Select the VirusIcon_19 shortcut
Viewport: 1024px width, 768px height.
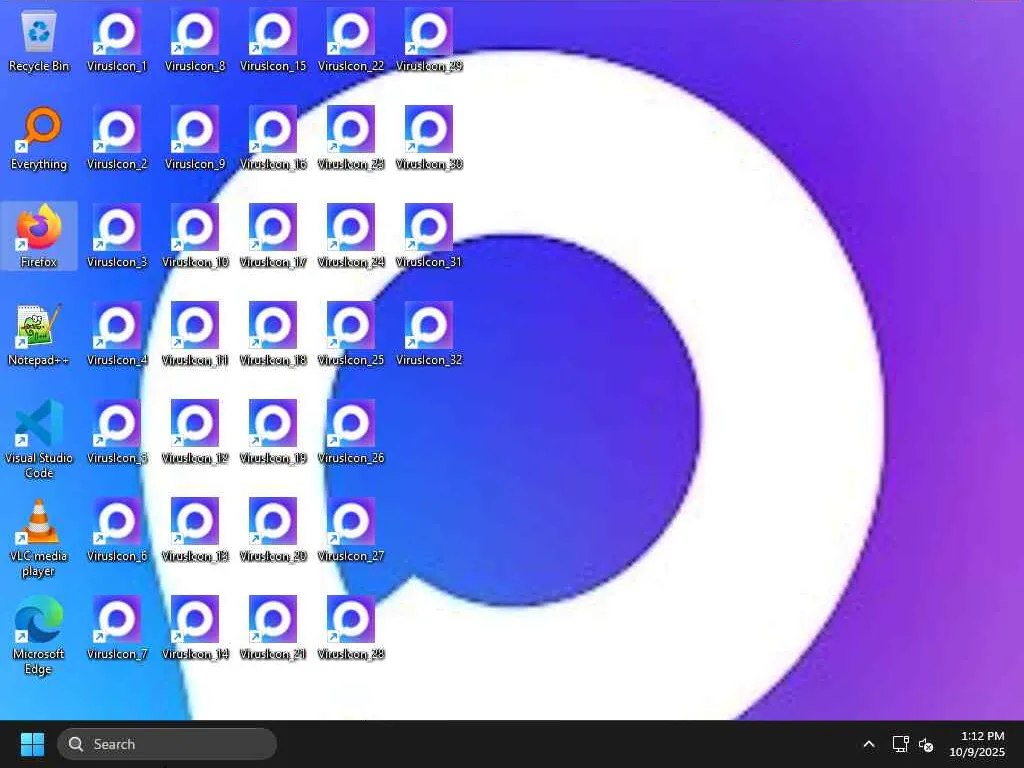point(273,432)
